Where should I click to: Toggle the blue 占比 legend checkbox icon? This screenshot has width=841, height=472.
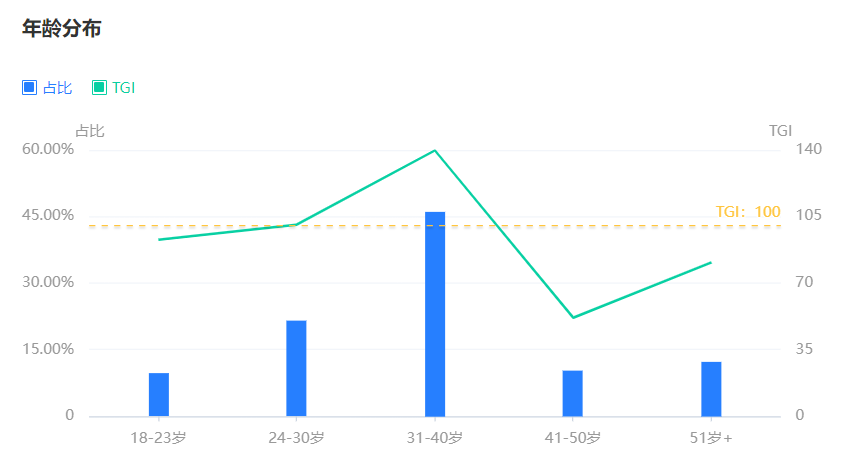coord(29,88)
